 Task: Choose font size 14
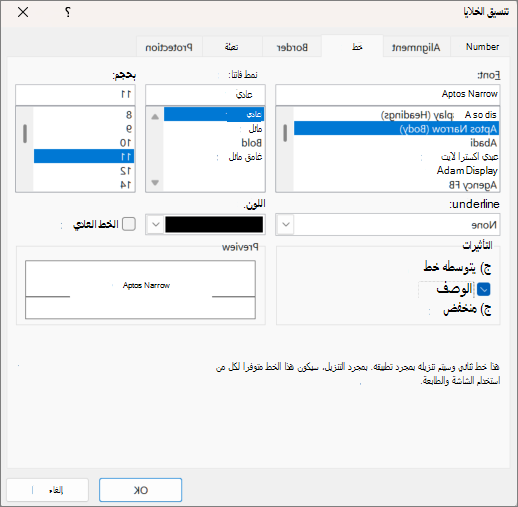tap(84, 185)
